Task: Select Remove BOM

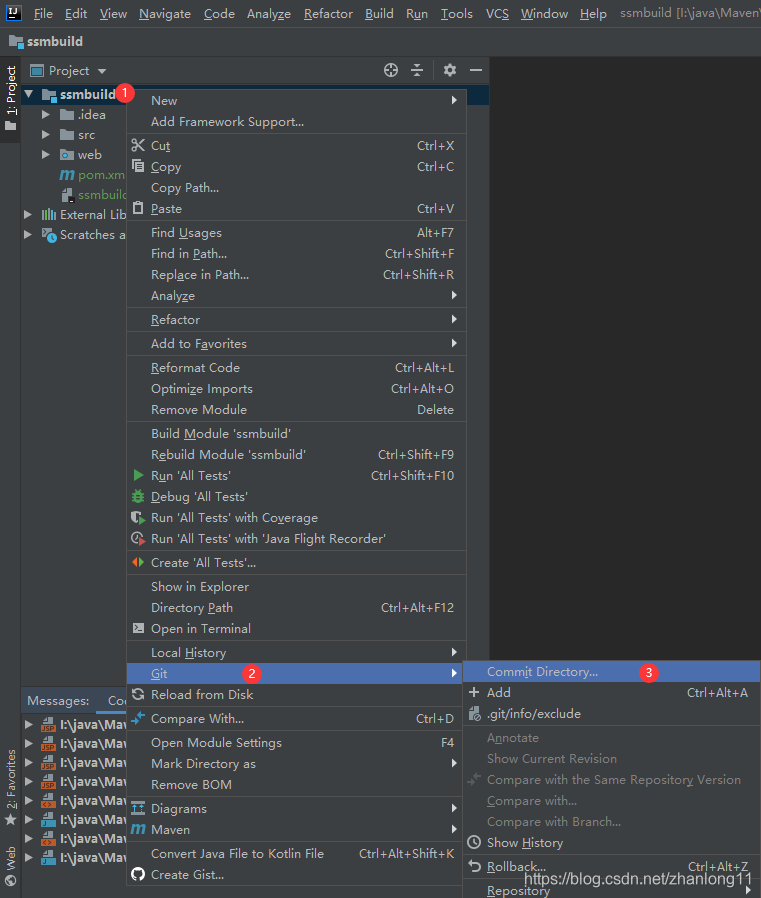Action: [296, 785]
